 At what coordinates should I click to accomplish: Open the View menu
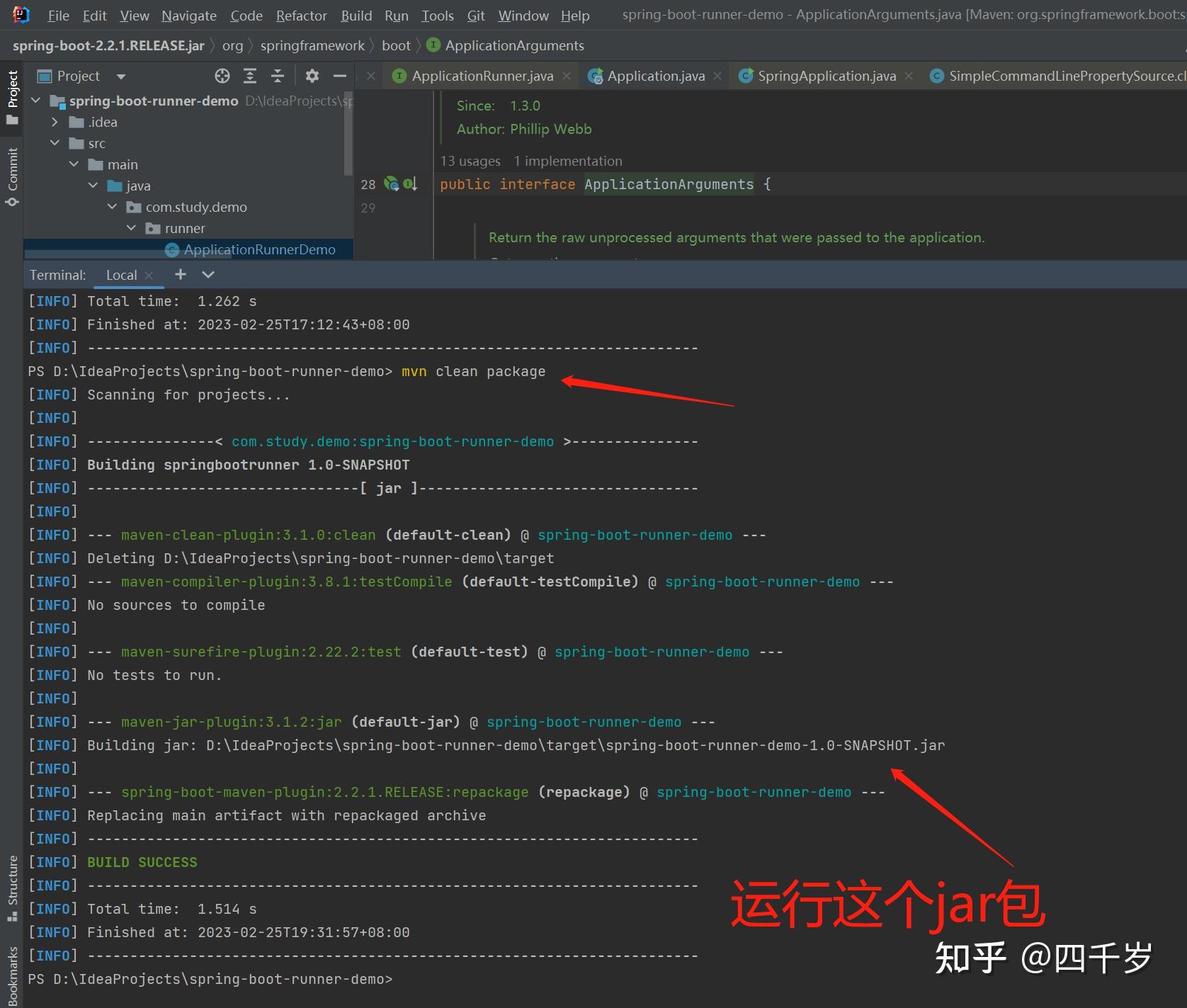pyautogui.click(x=135, y=16)
